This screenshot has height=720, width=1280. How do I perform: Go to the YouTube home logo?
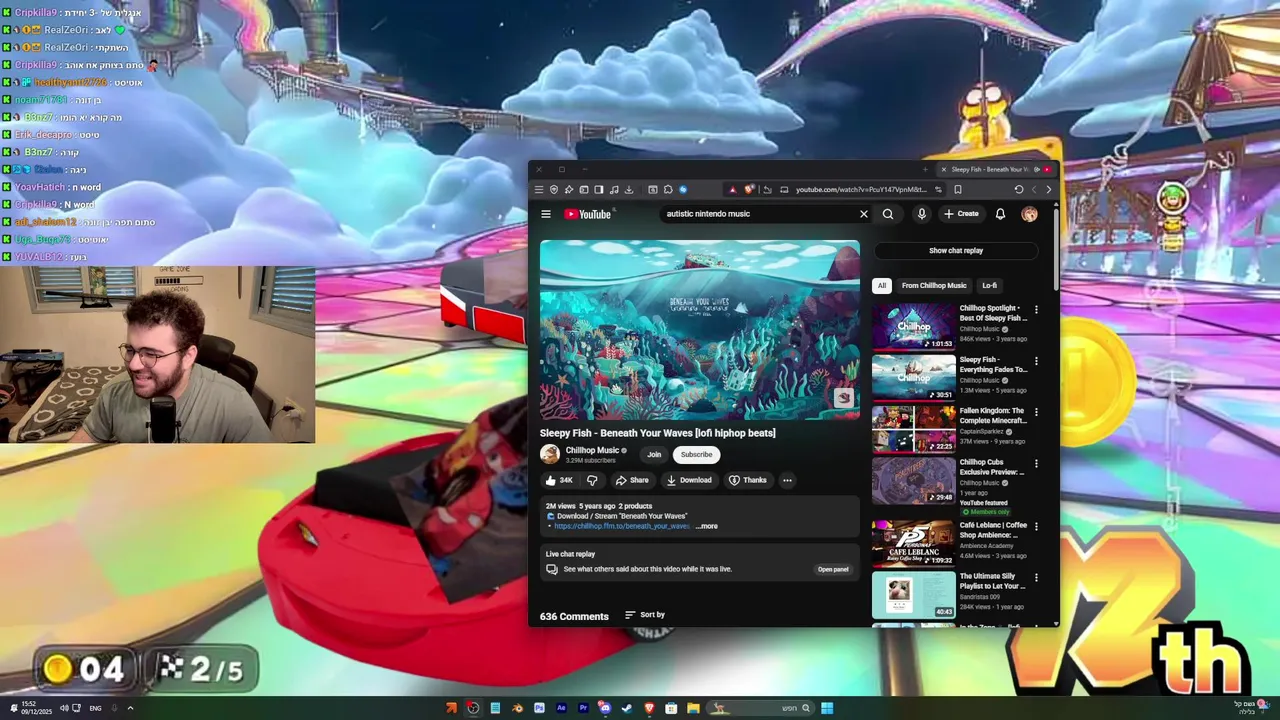tap(588, 214)
